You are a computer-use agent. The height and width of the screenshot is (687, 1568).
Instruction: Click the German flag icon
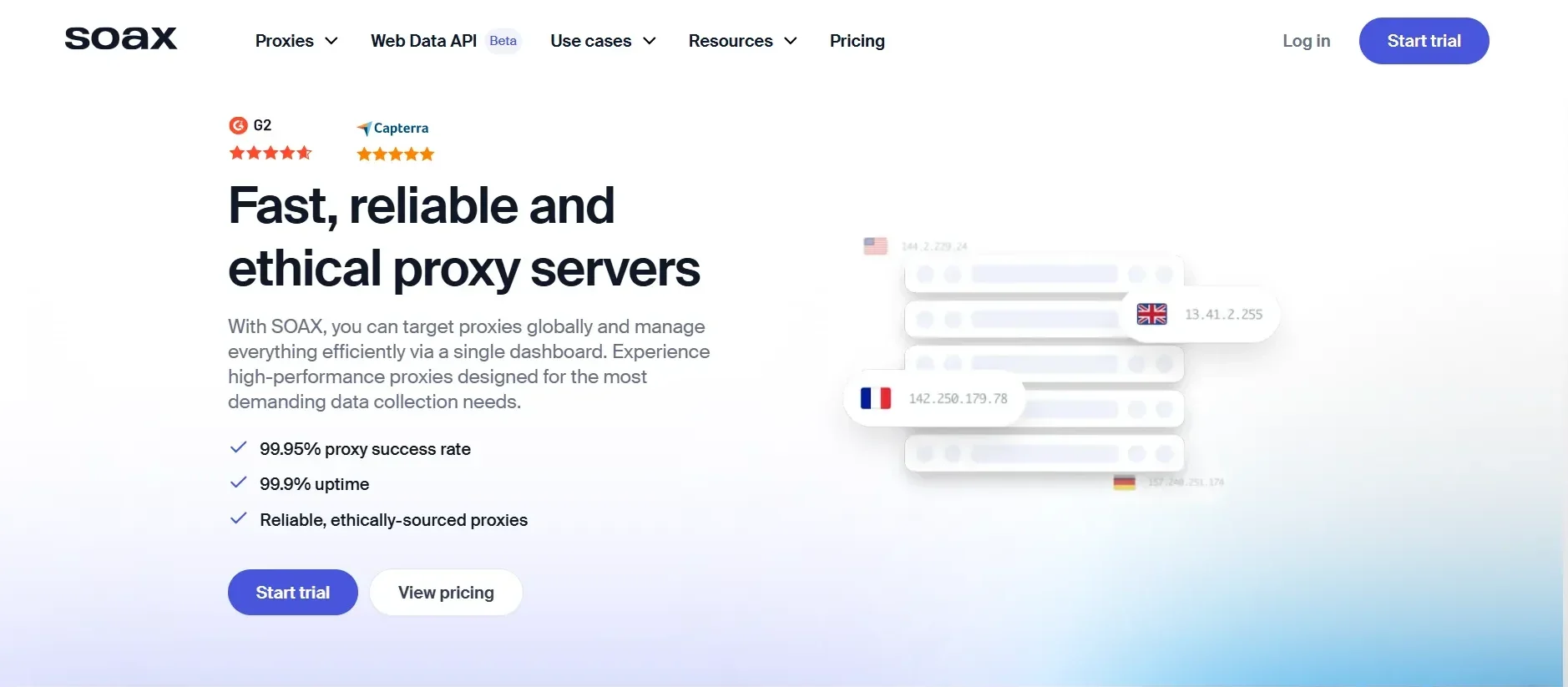coord(1125,482)
